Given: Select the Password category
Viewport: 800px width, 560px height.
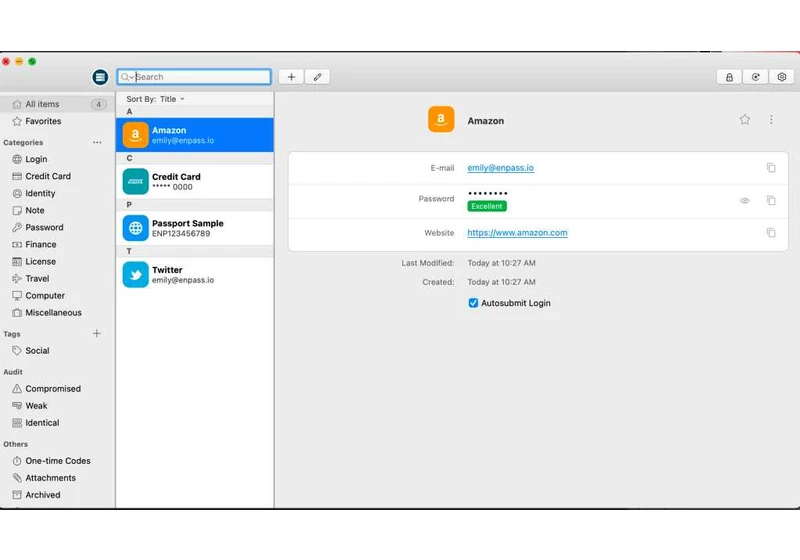Looking at the screenshot, I should (57, 227).
